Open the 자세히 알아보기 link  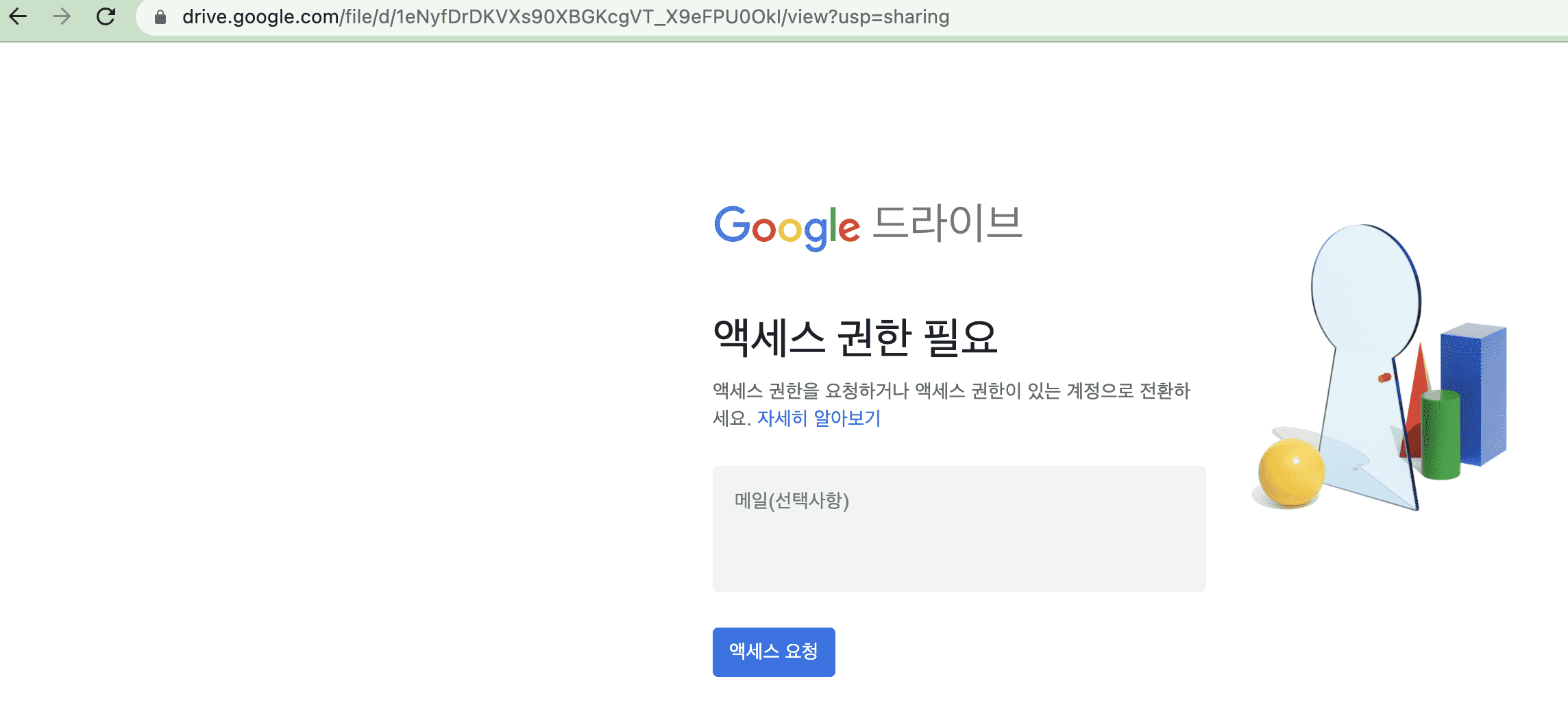click(819, 418)
